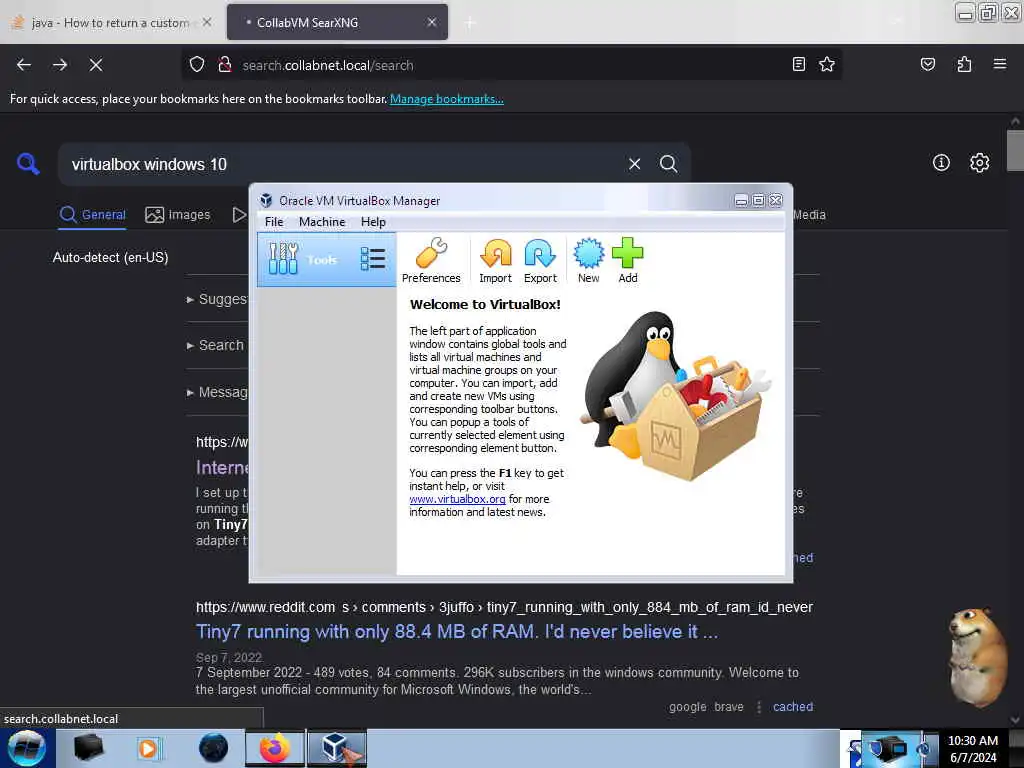This screenshot has height=768, width=1024.
Task: Open Firefox extensions menu
Action: tap(964, 65)
